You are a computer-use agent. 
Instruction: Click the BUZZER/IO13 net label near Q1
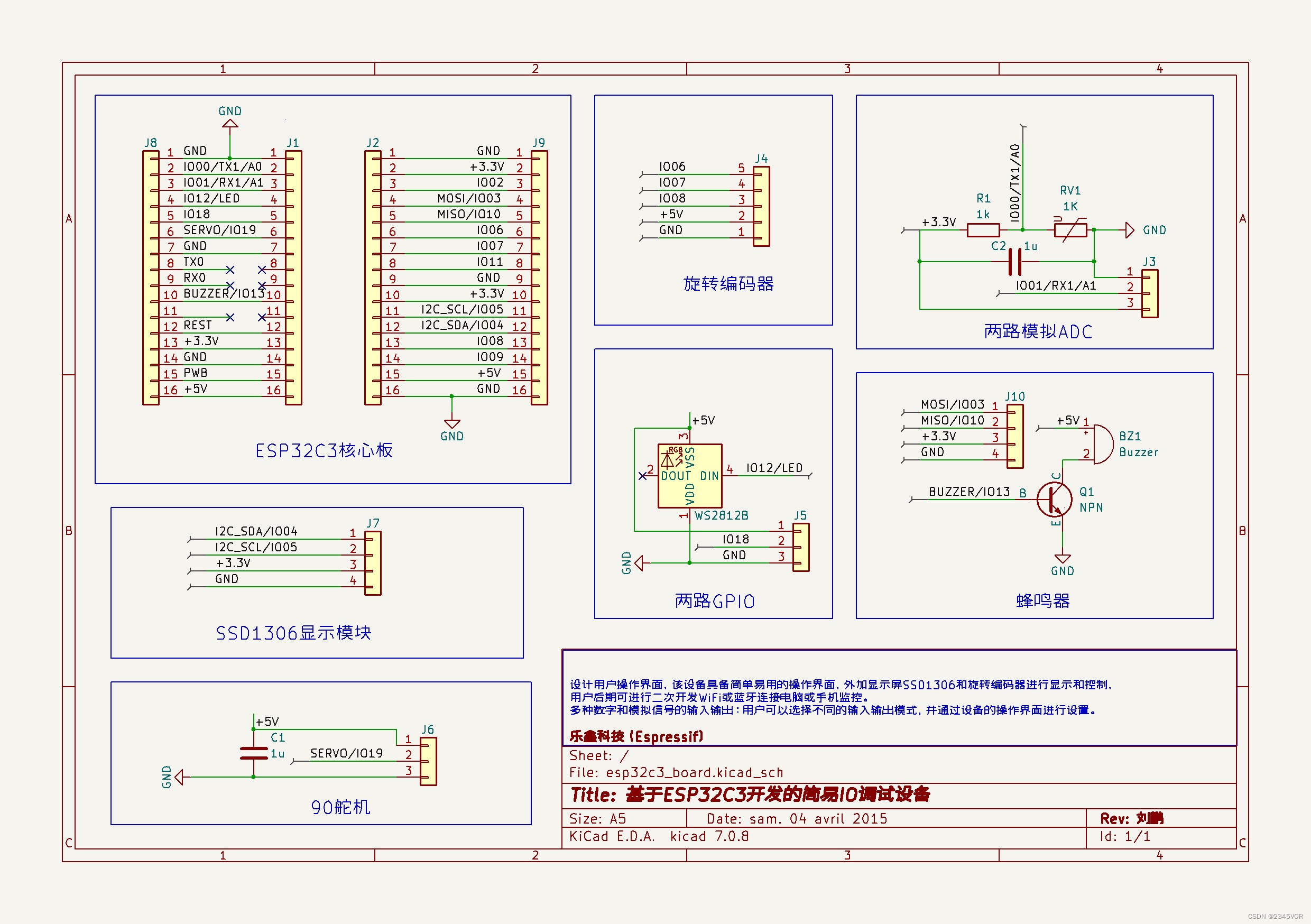[969, 492]
